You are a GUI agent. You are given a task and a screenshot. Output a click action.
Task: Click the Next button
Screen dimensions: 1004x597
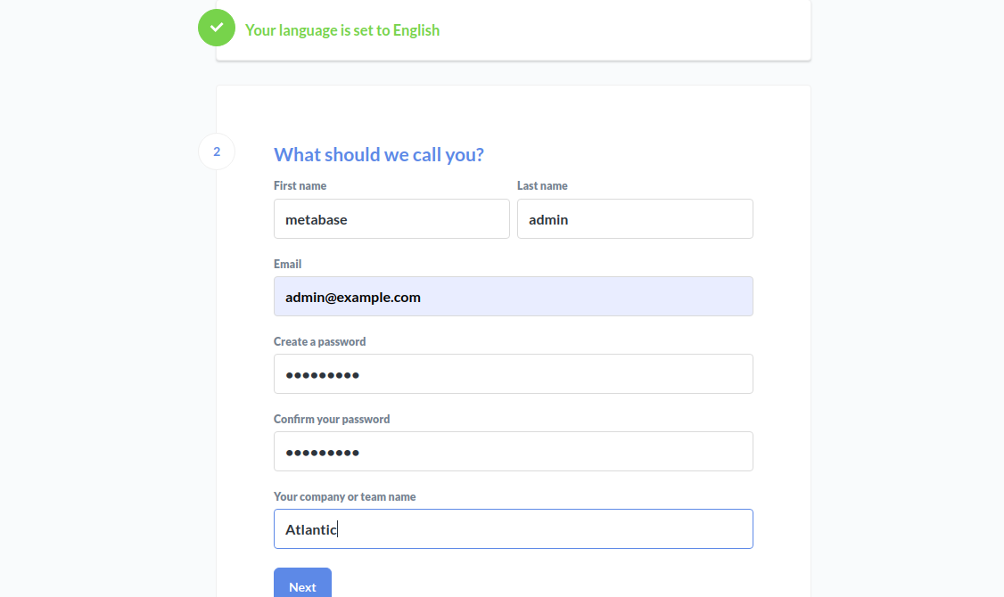(303, 584)
